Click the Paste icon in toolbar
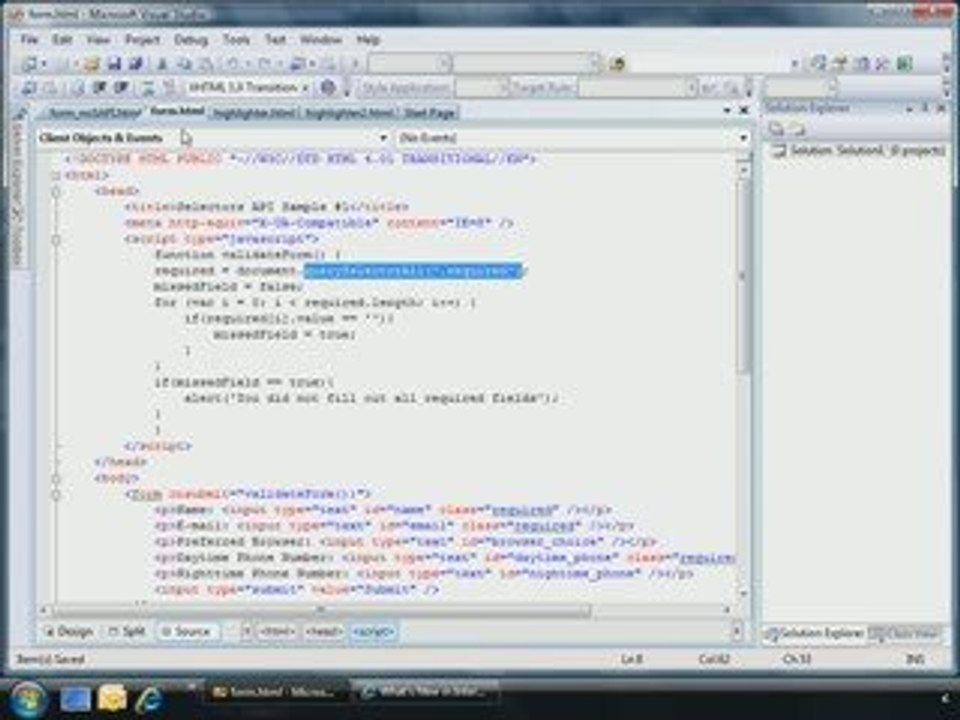Screen dimensions: 960x720 pos(206,63)
